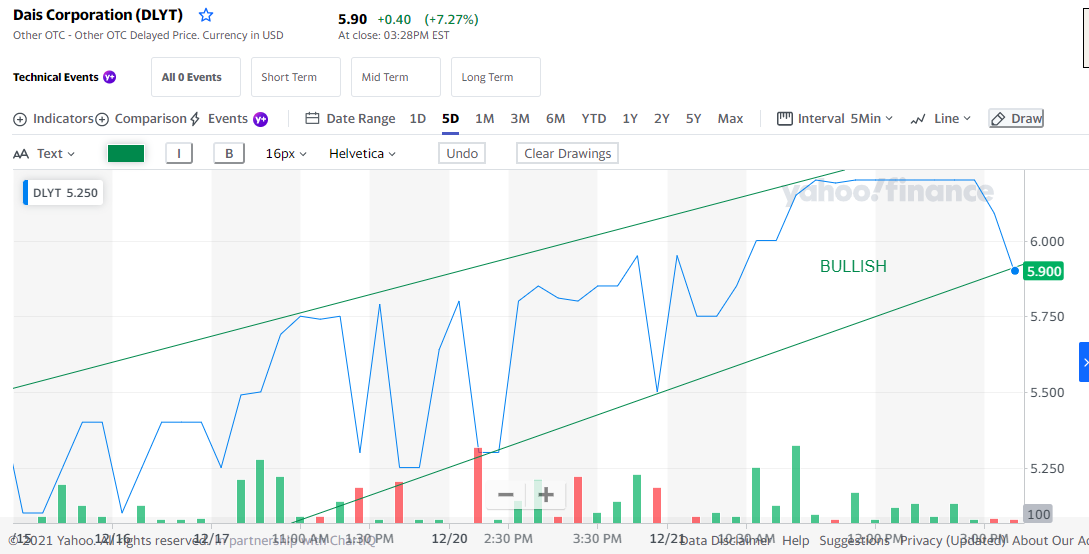1089x554 pixels.
Task: Open the Interval 5Min dropdown
Action: pos(835,119)
